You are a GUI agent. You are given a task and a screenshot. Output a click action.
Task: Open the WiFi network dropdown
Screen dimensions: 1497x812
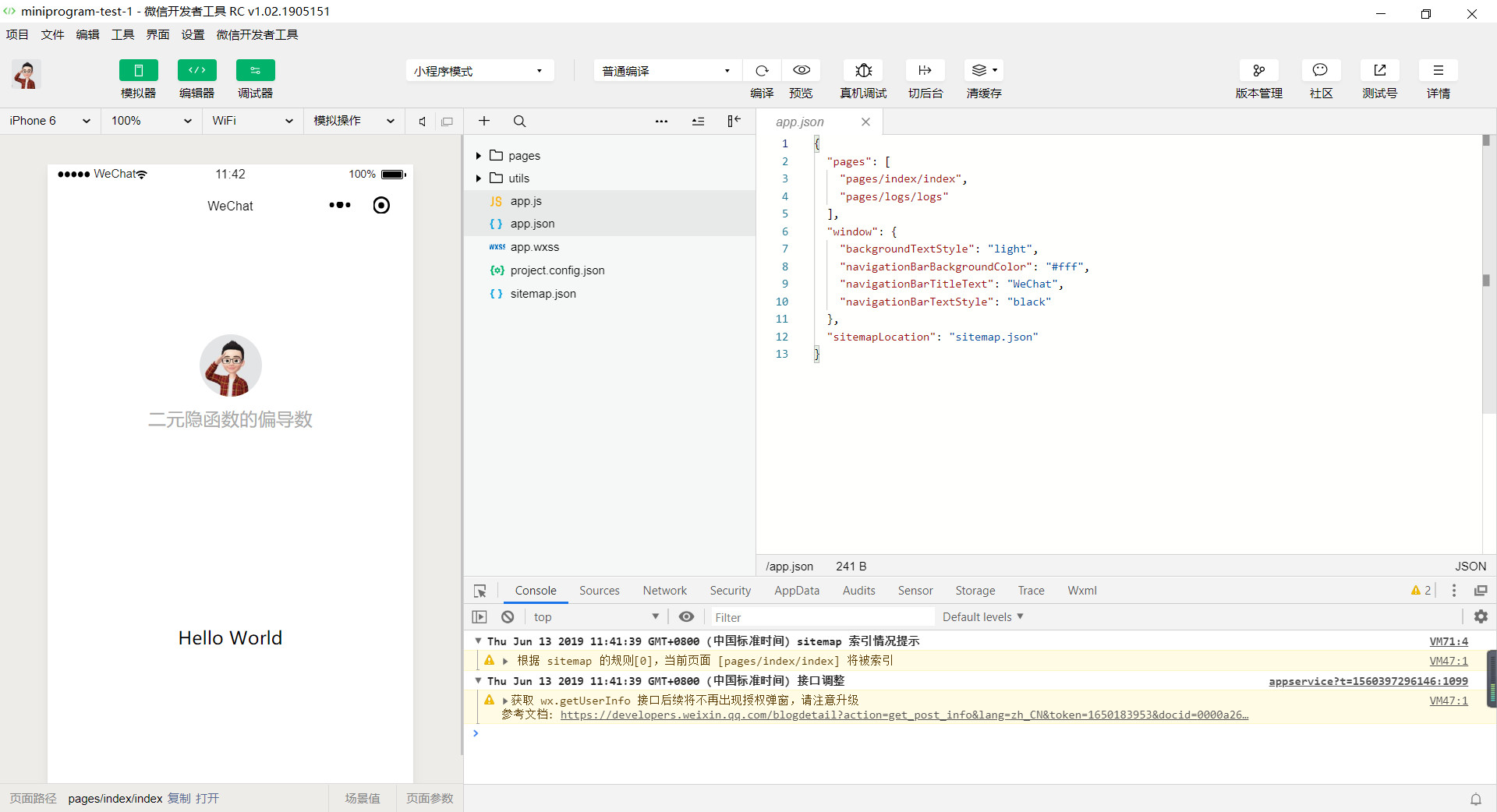pos(253,121)
